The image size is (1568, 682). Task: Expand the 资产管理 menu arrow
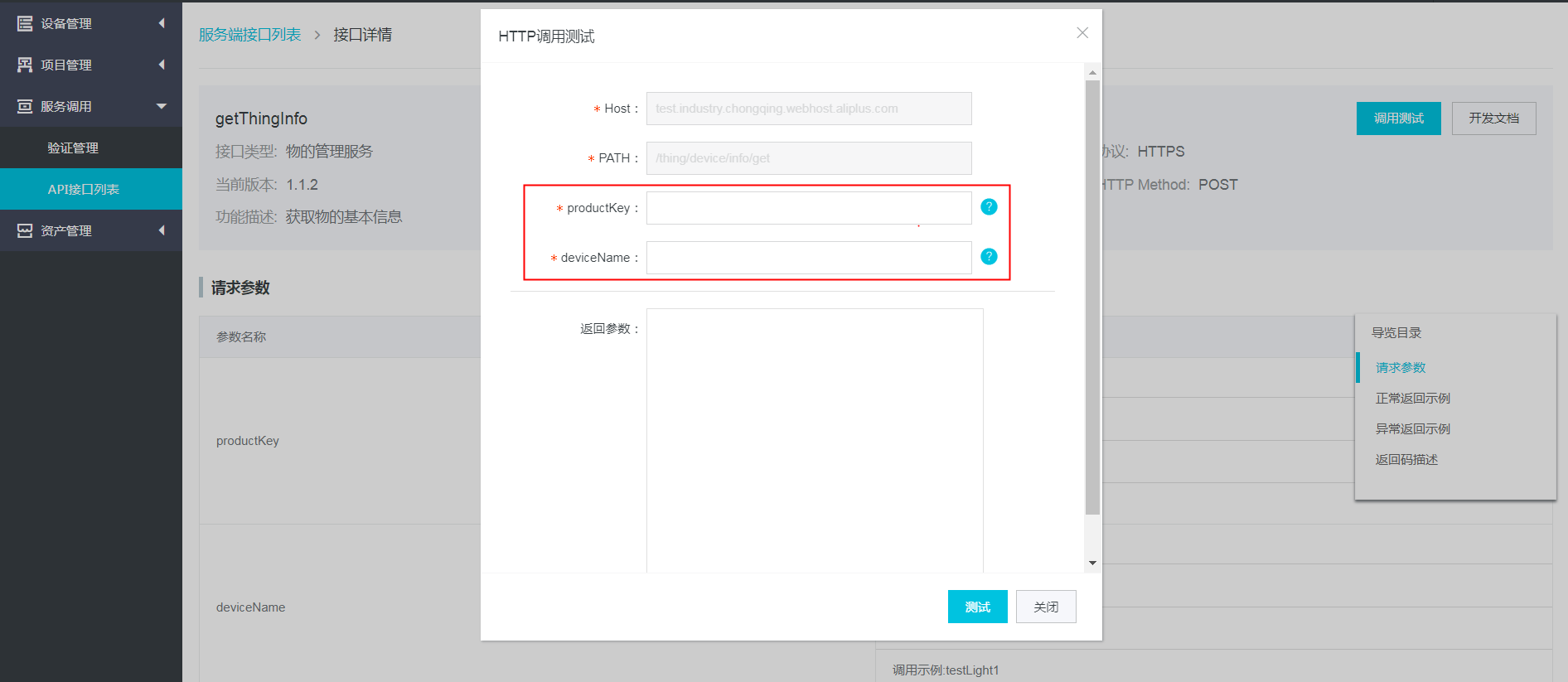(x=162, y=230)
